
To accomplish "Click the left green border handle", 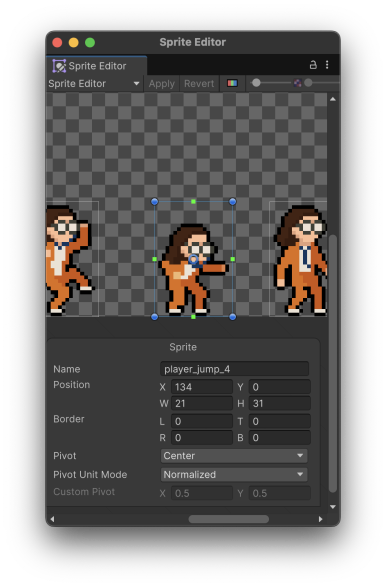I will (x=154, y=259).
